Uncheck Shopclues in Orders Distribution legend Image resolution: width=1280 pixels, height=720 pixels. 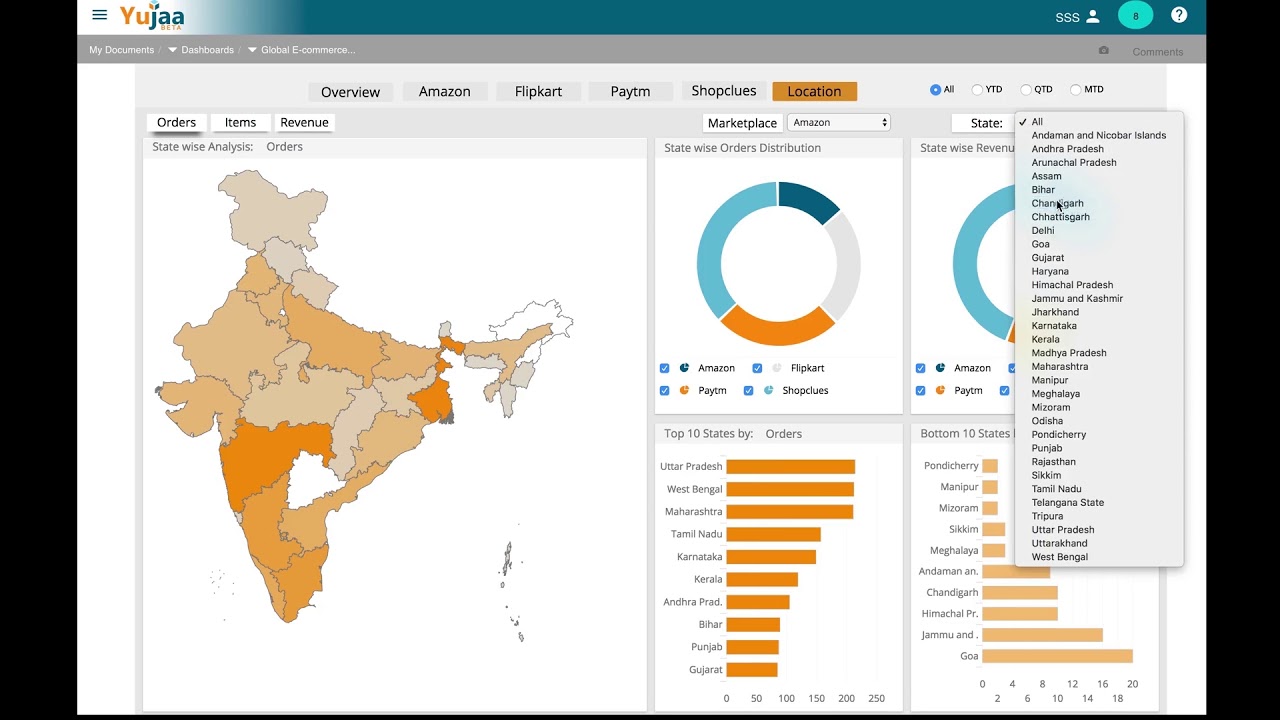tap(749, 390)
